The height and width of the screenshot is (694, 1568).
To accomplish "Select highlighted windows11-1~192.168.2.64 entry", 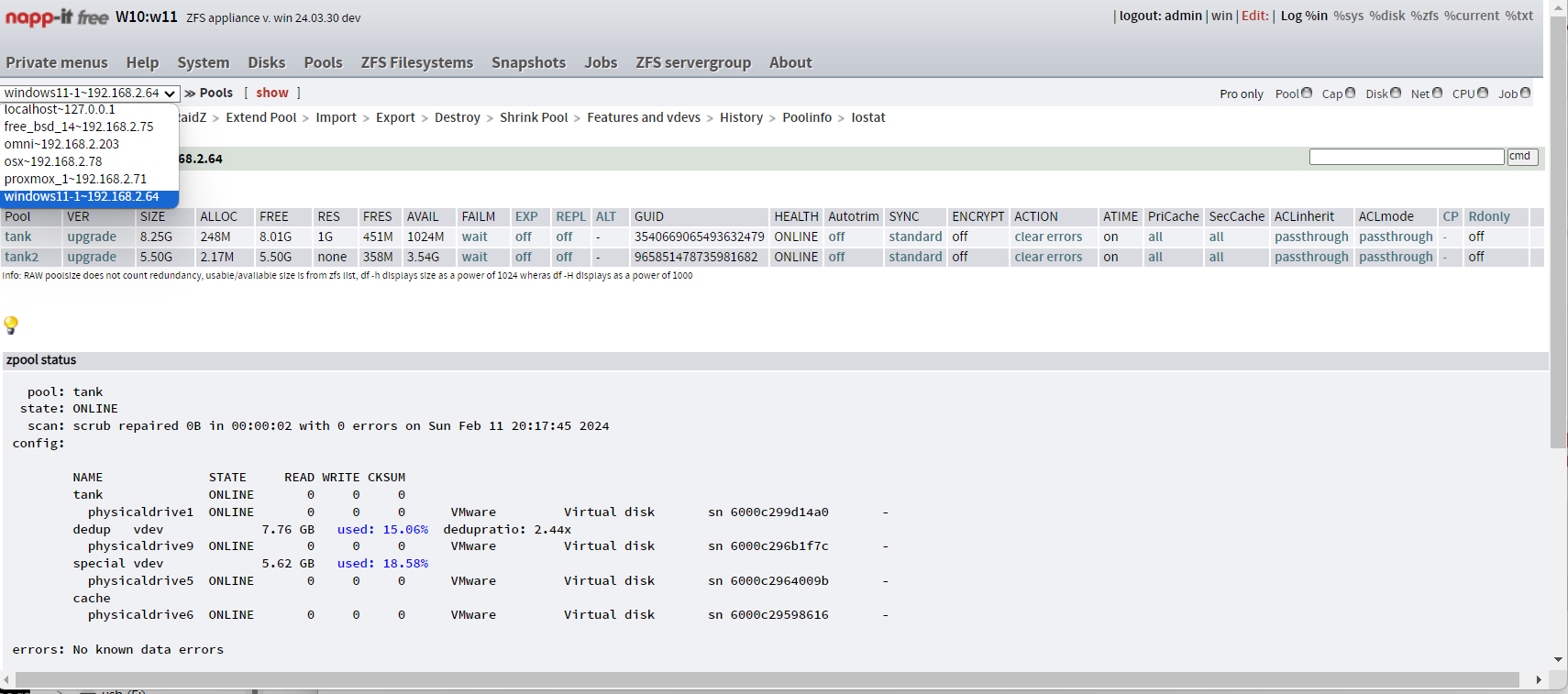I will (90, 196).
